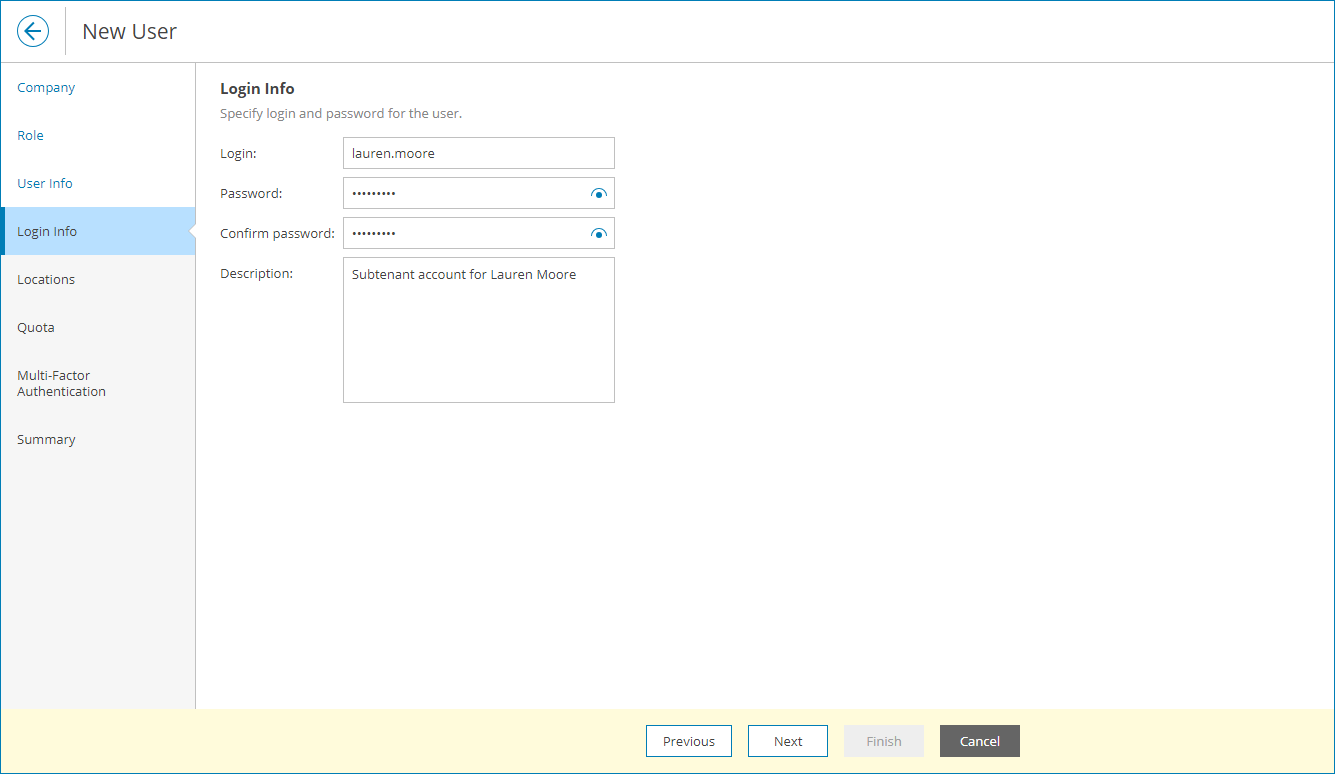Go to the Company step
Viewport: 1335px width, 774px height.
tap(45, 87)
